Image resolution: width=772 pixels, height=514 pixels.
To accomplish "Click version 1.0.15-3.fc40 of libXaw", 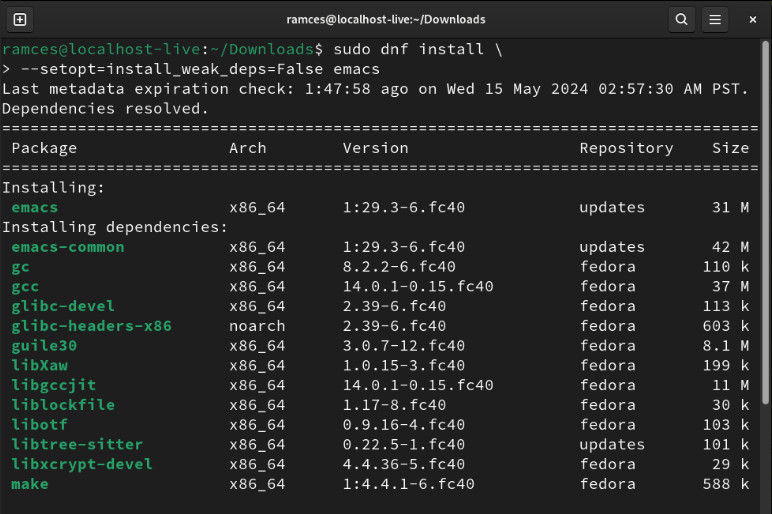I will (404, 365).
